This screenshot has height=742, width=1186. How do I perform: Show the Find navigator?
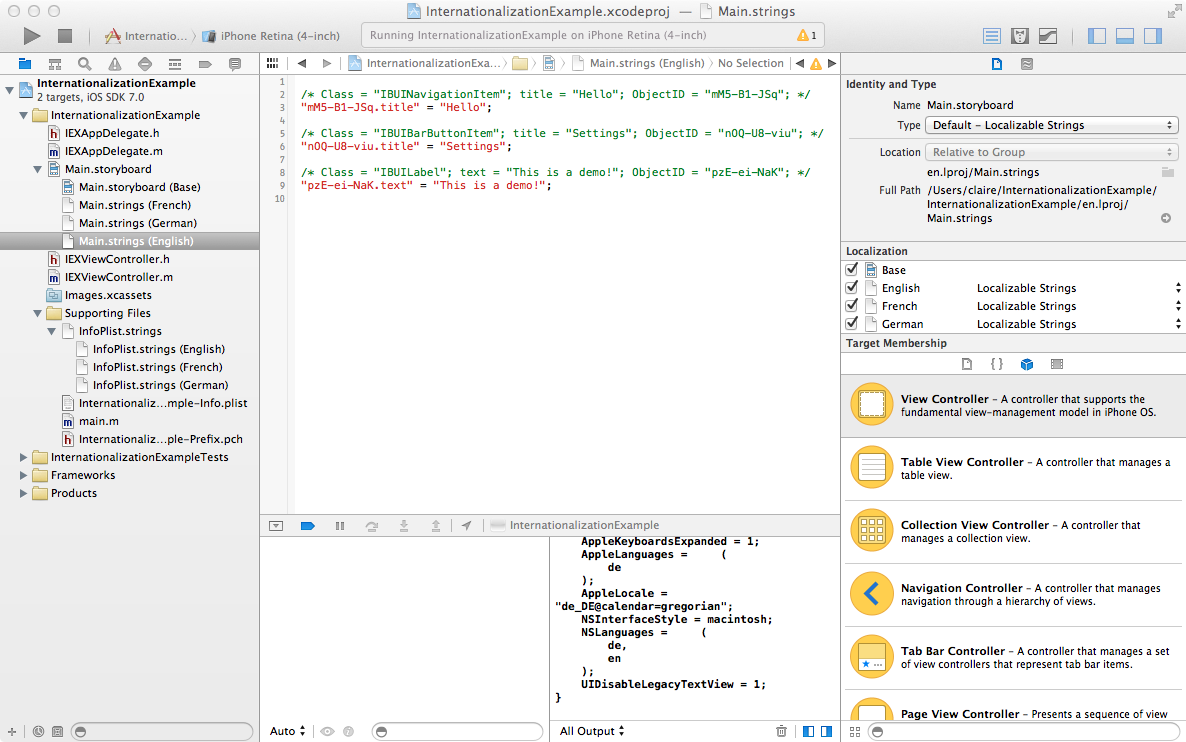click(x=85, y=64)
